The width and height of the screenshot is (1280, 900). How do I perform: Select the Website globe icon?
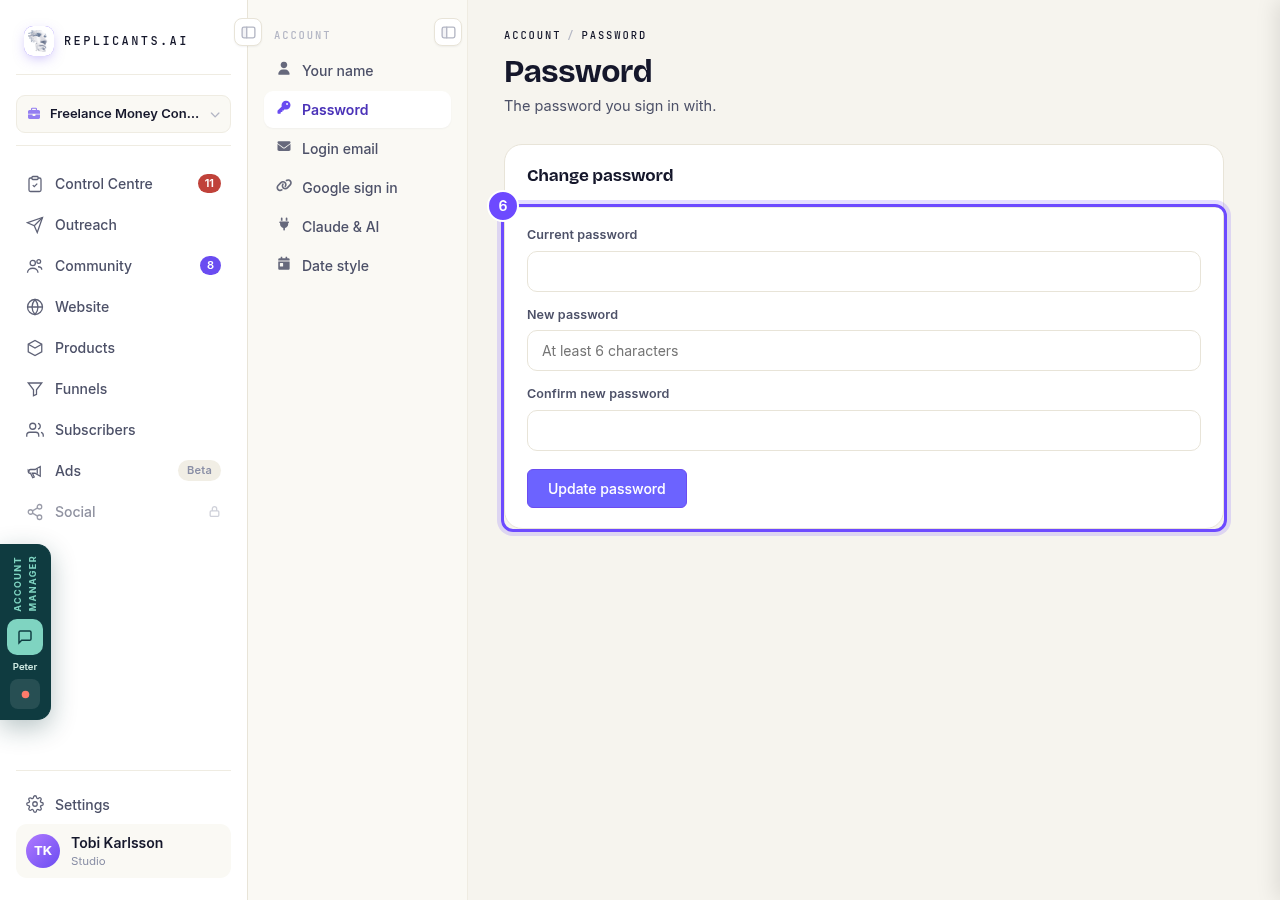point(35,307)
